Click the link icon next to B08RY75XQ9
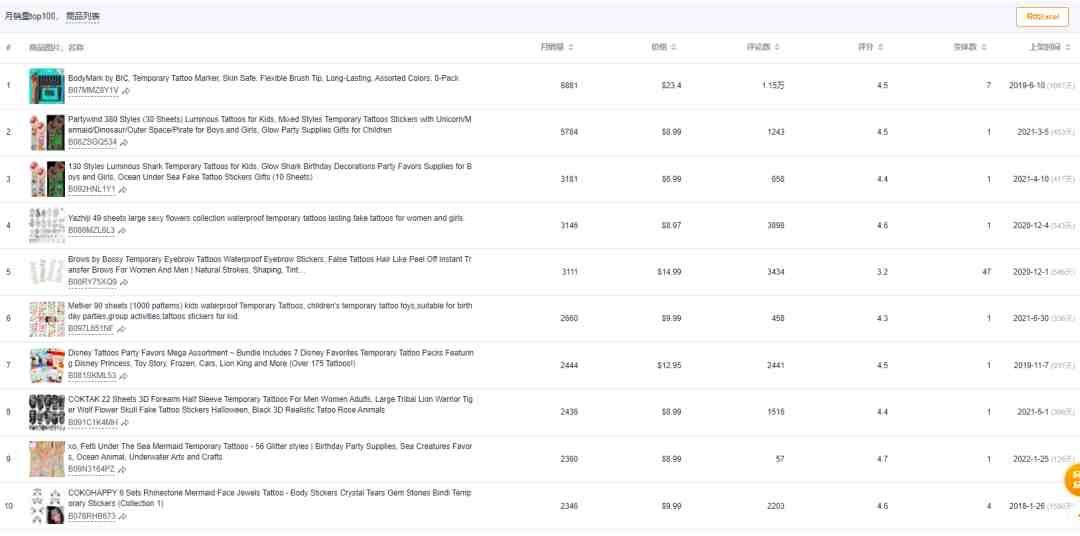 123,282
